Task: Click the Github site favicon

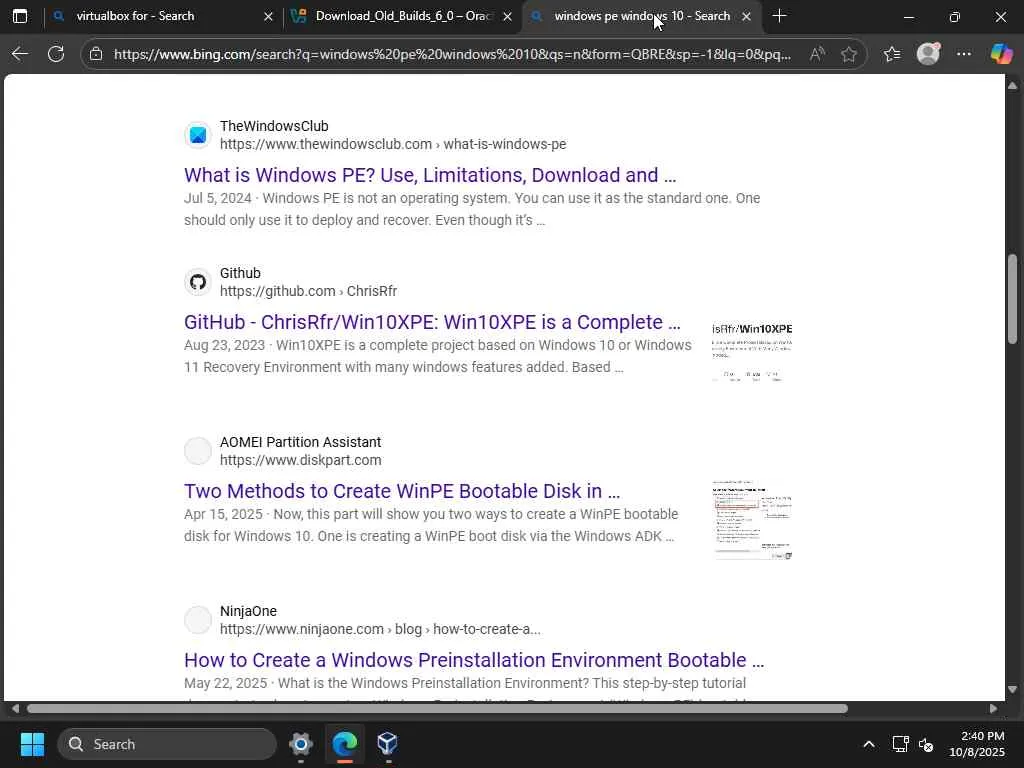Action: pyautogui.click(x=198, y=282)
